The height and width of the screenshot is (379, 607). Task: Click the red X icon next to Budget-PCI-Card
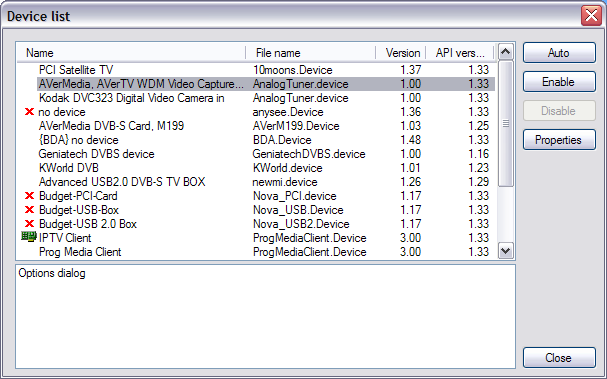29,196
